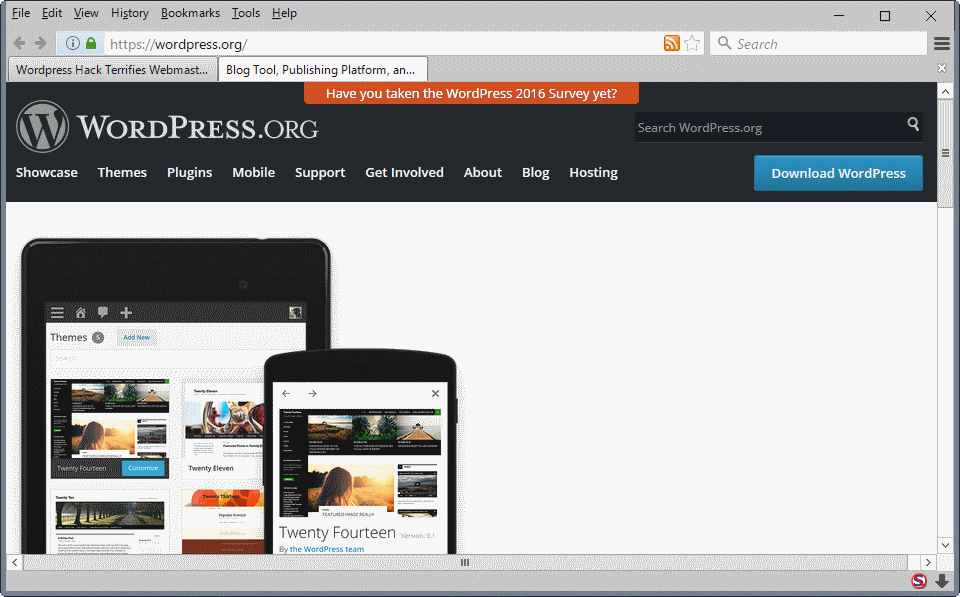Bookmark this page with the star icon

(x=692, y=43)
